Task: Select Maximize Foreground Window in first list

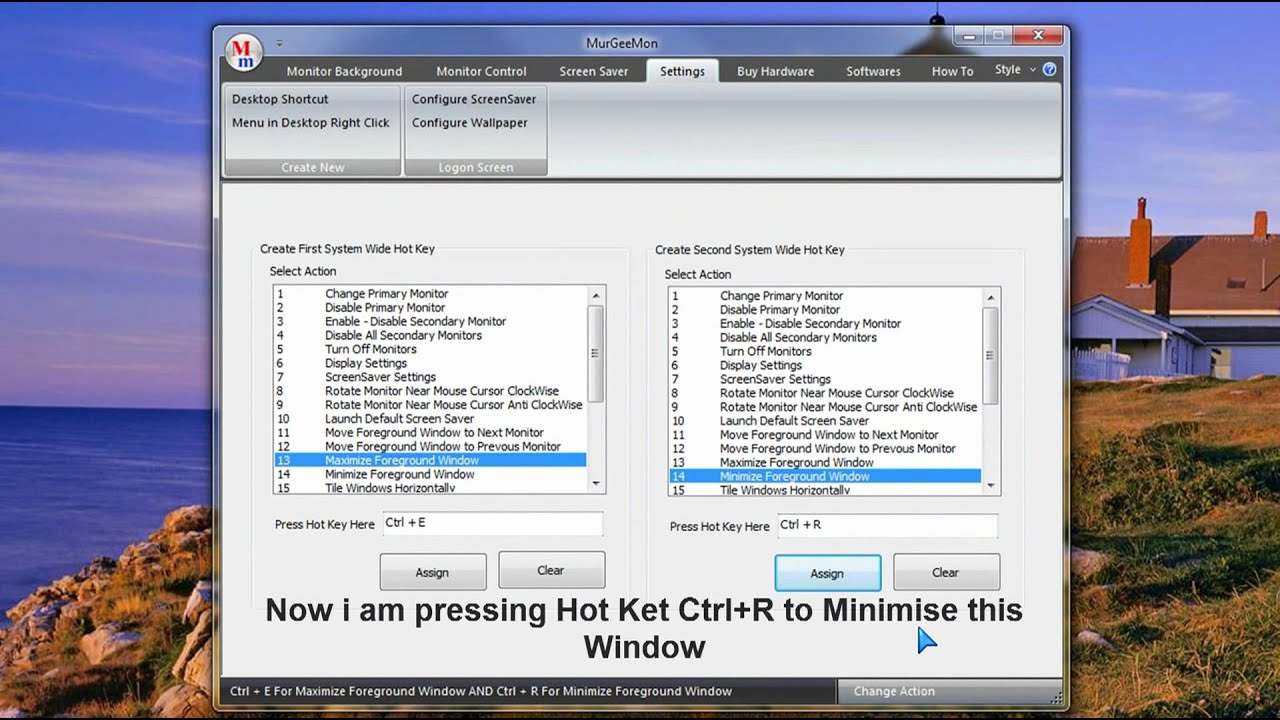Action: [x=430, y=461]
